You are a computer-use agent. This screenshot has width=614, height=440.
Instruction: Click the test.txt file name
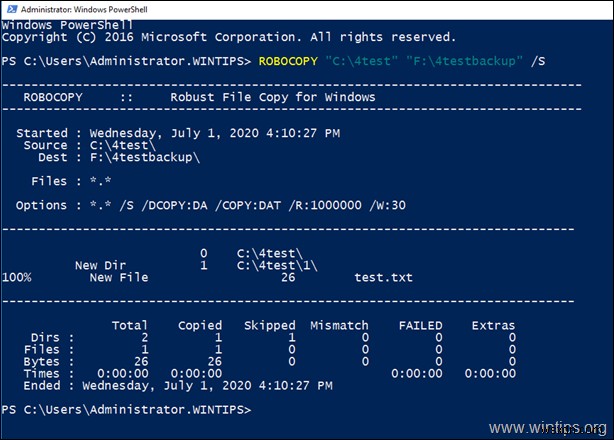[383, 277]
